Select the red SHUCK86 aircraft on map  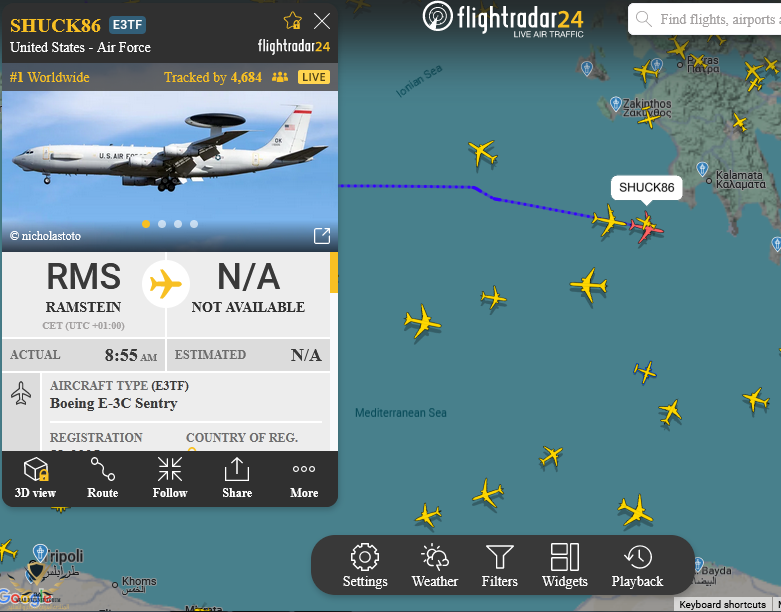pos(647,228)
